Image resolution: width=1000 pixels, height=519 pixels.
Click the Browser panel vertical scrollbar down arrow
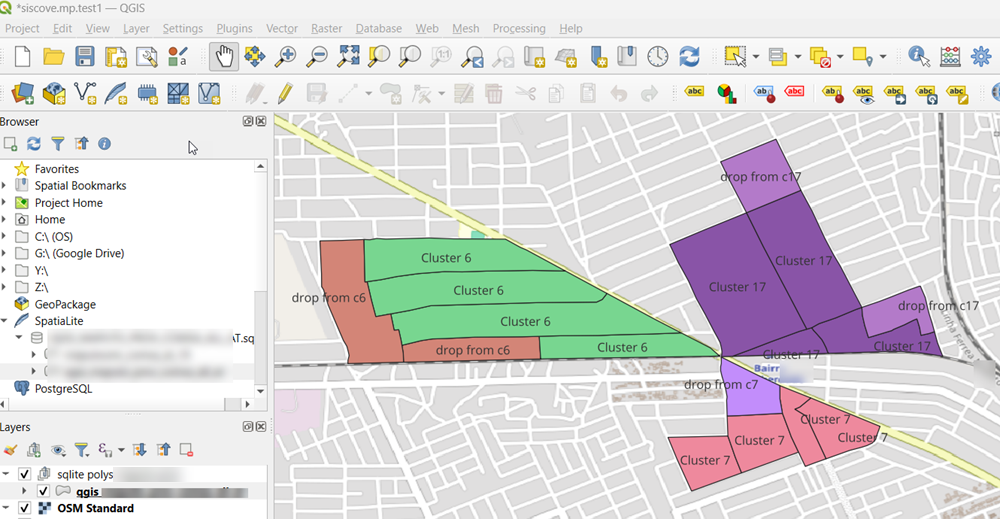[260, 390]
